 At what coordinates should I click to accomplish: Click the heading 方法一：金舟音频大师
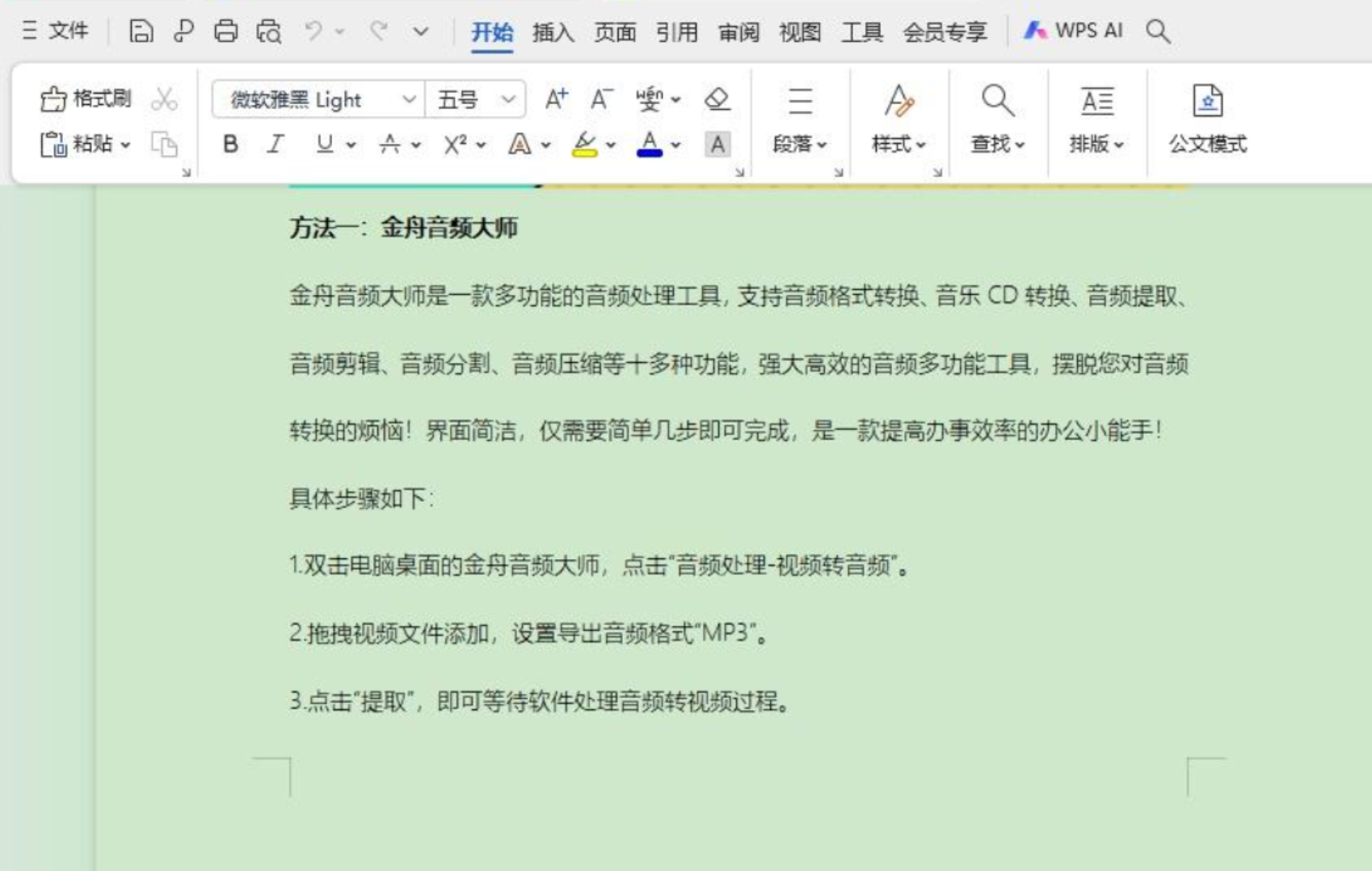coord(403,228)
